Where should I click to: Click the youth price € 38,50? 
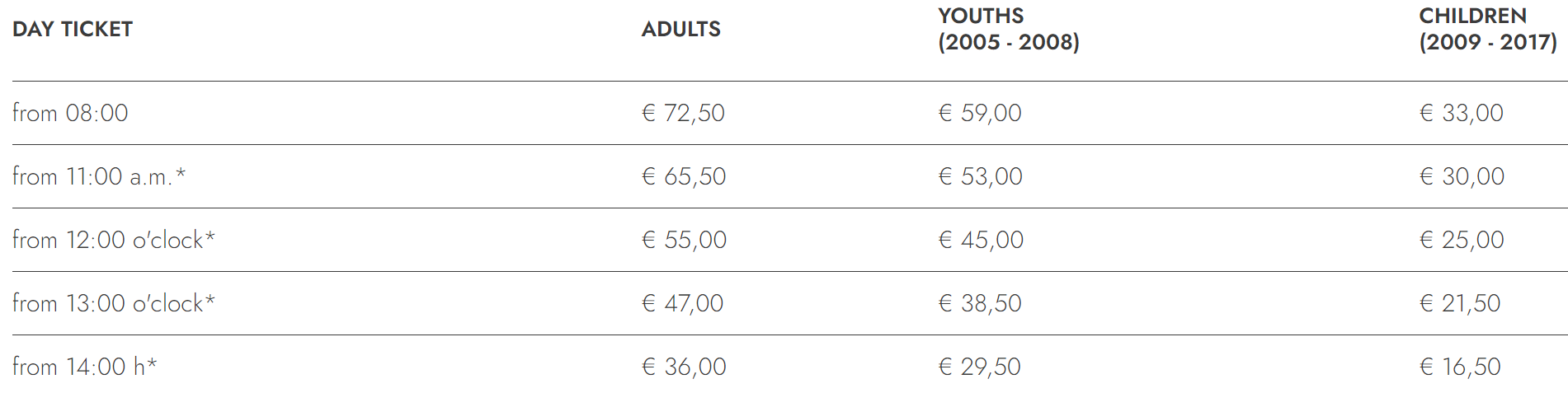pyautogui.click(x=980, y=303)
